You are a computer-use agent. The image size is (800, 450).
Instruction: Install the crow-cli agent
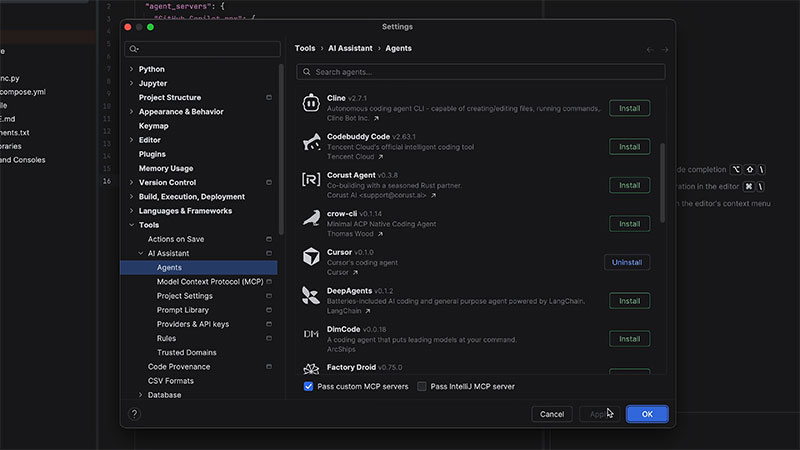click(630, 224)
